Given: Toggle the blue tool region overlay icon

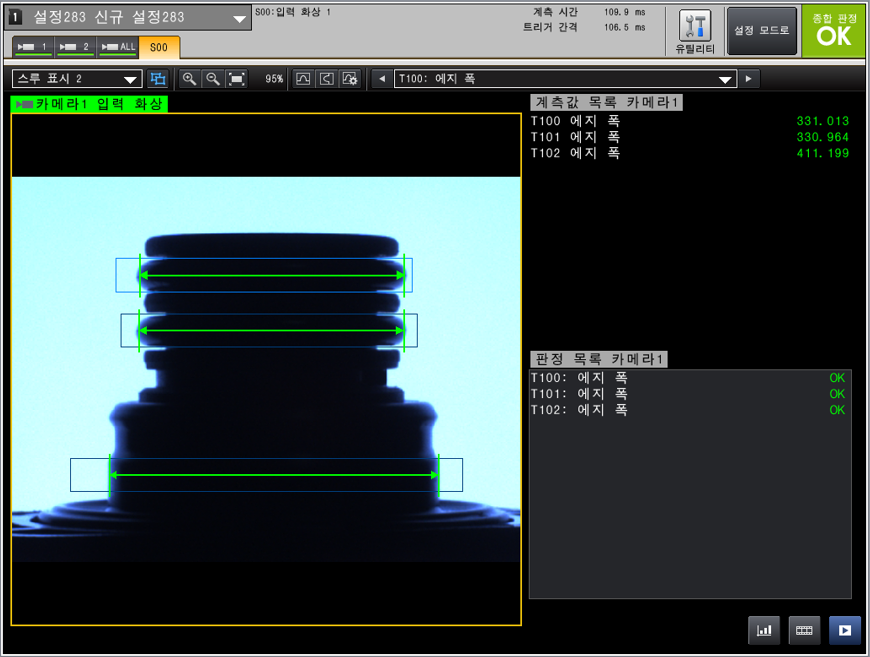Looking at the screenshot, I should pyautogui.click(x=159, y=79).
